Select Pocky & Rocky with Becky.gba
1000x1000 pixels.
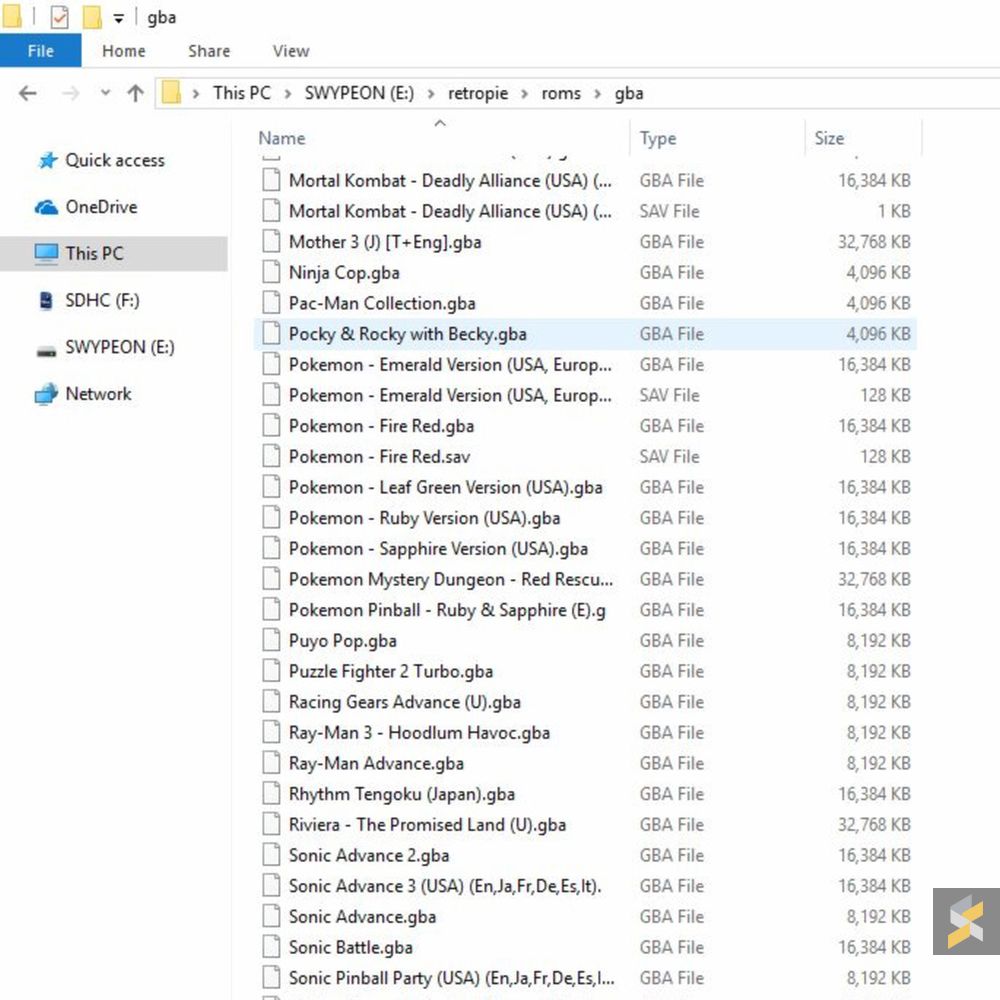click(585, 334)
